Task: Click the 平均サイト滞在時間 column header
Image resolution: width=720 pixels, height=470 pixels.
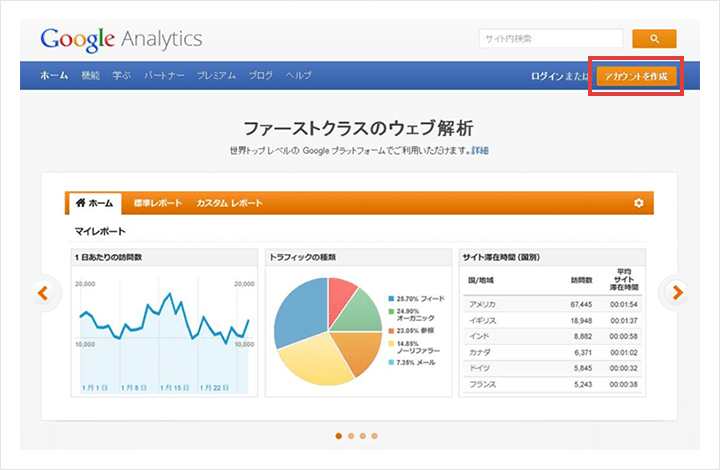Action: (624, 280)
